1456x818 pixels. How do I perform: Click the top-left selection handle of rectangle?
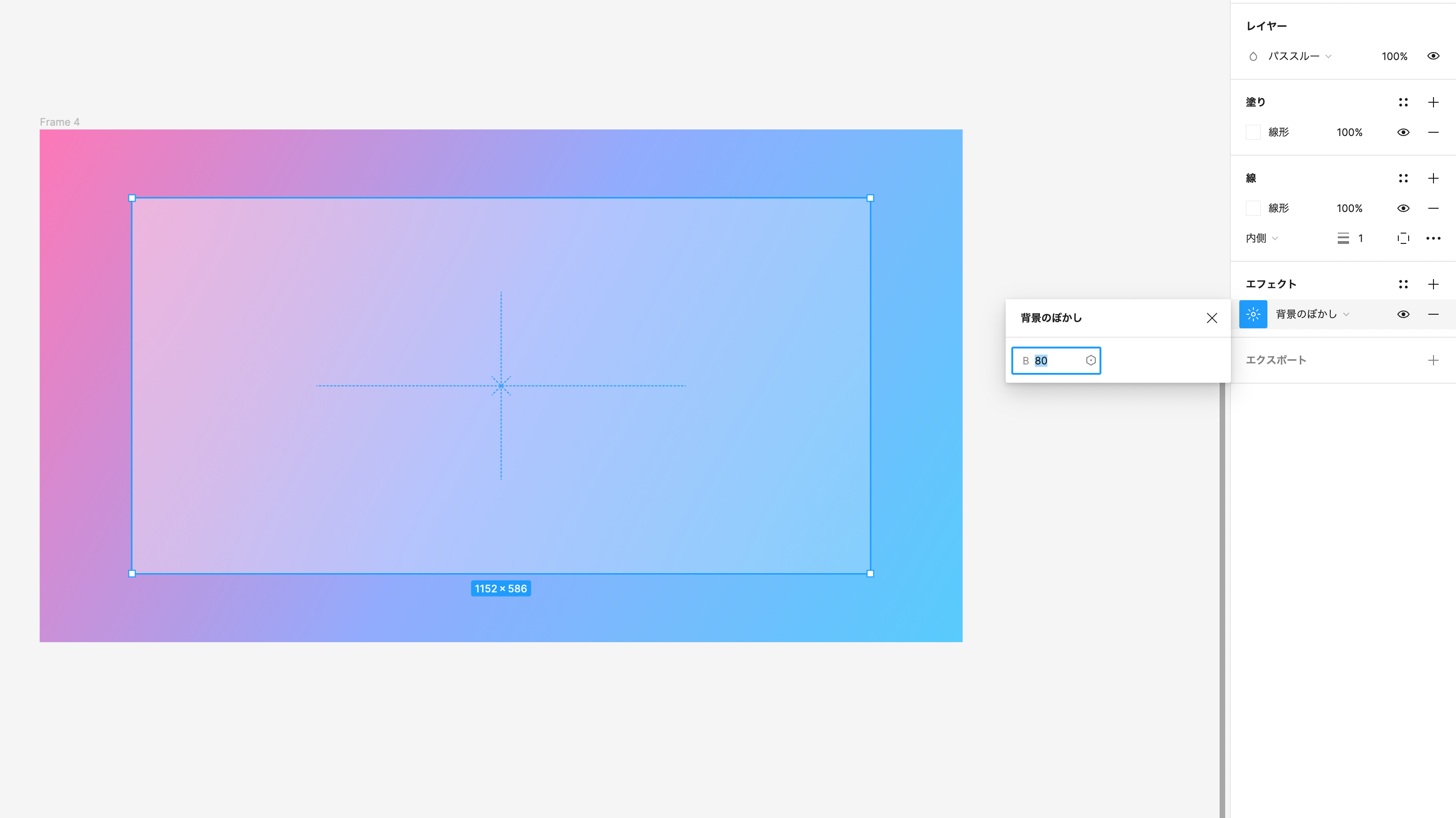click(x=132, y=198)
